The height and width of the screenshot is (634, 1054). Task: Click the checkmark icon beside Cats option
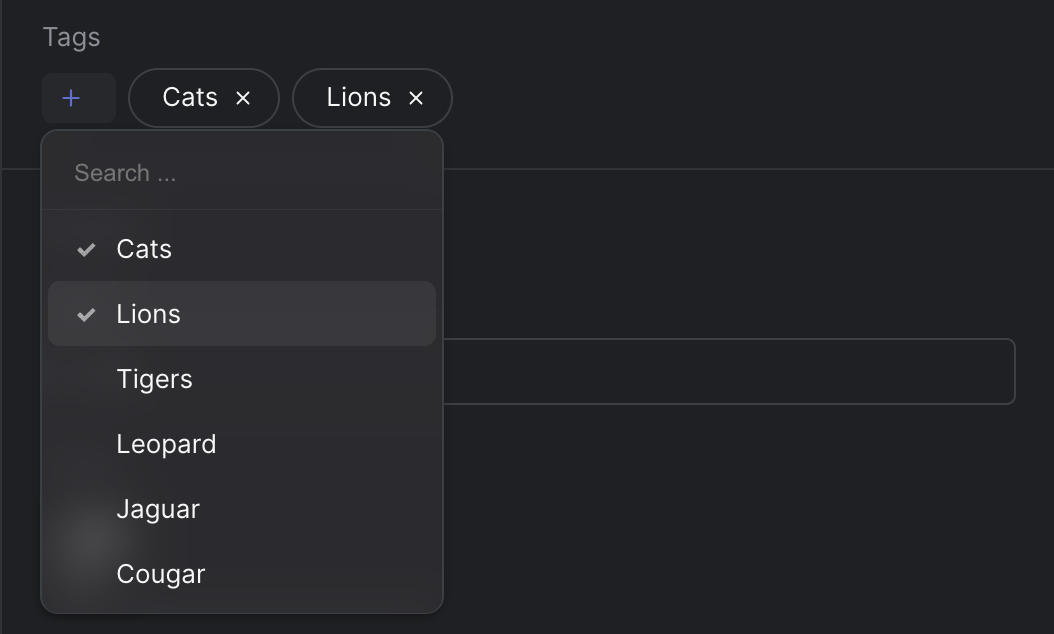86,250
